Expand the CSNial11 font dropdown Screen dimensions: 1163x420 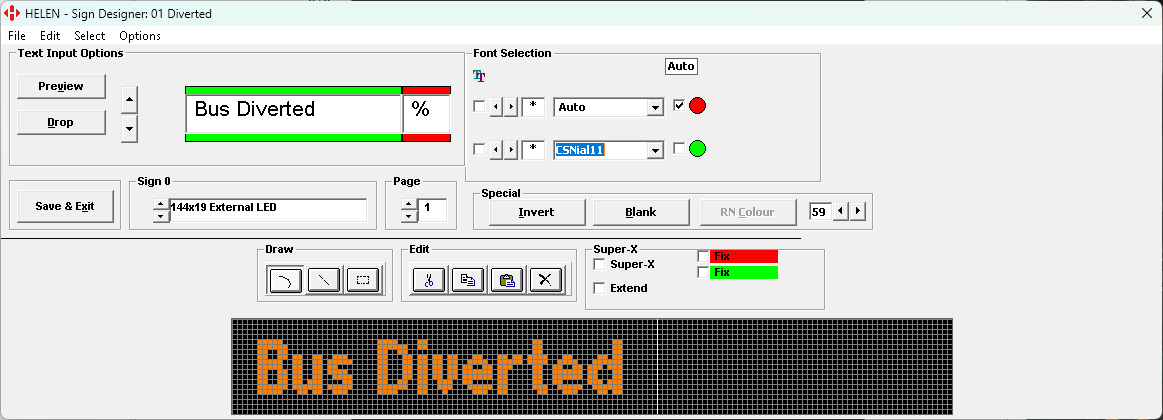point(655,151)
